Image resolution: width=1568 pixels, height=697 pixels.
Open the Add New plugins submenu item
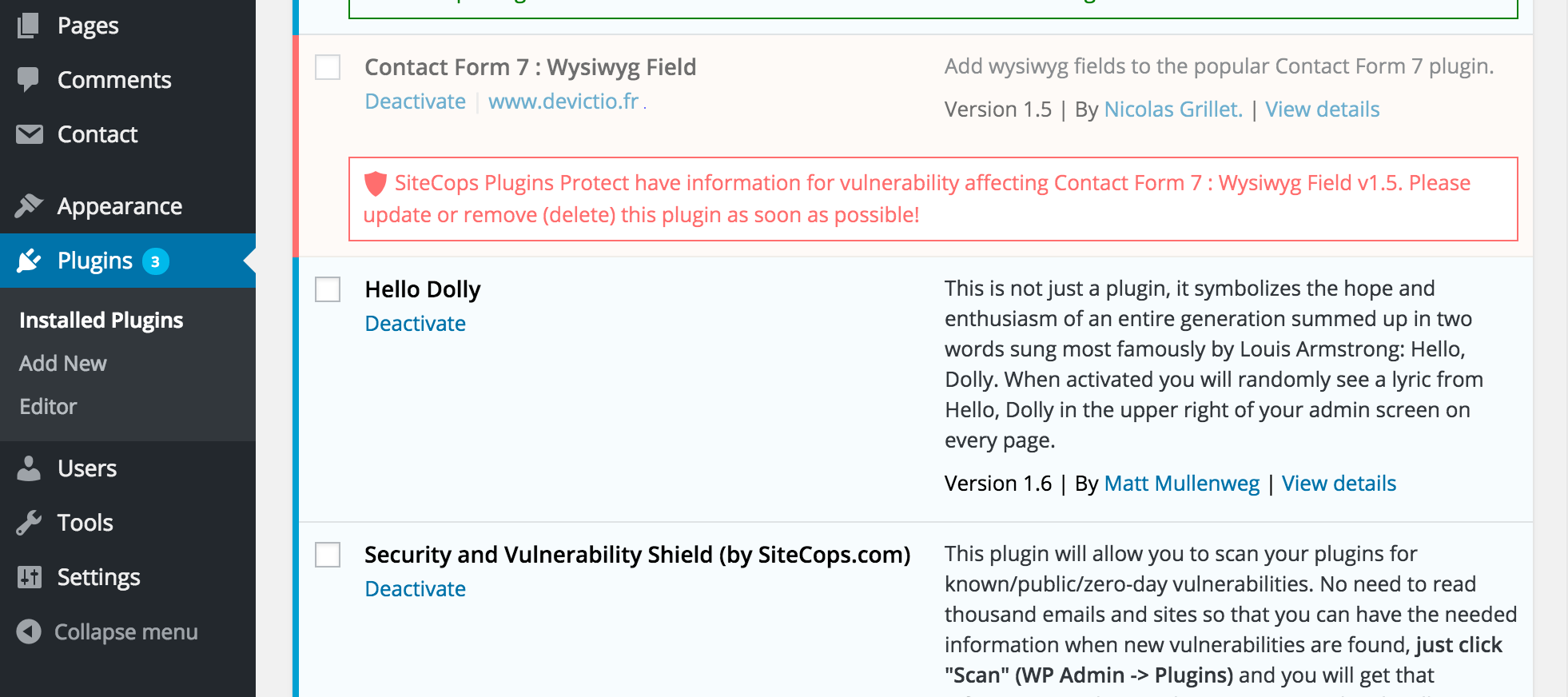pos(63,364)
